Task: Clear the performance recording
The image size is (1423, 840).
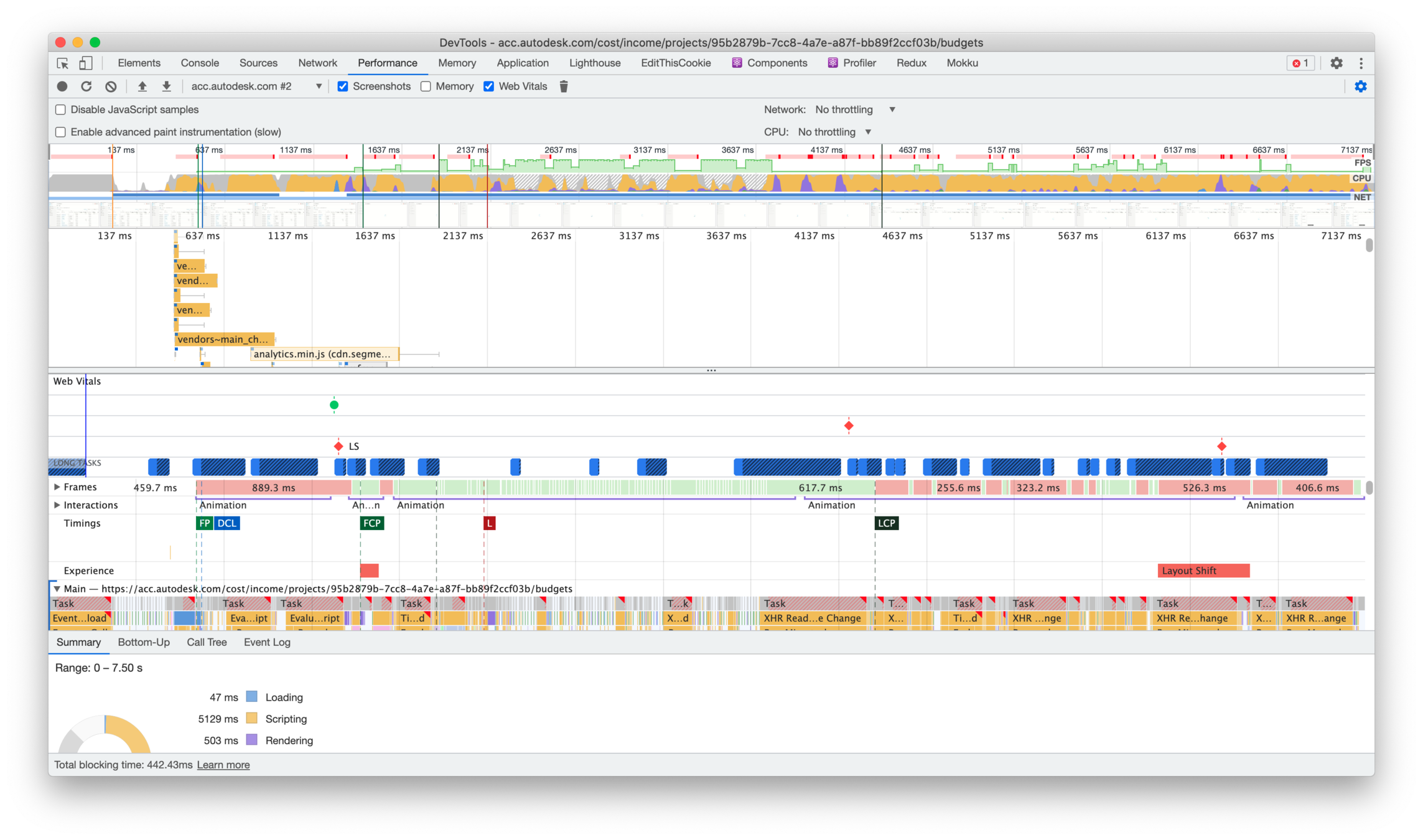Action: click(111, 86)
